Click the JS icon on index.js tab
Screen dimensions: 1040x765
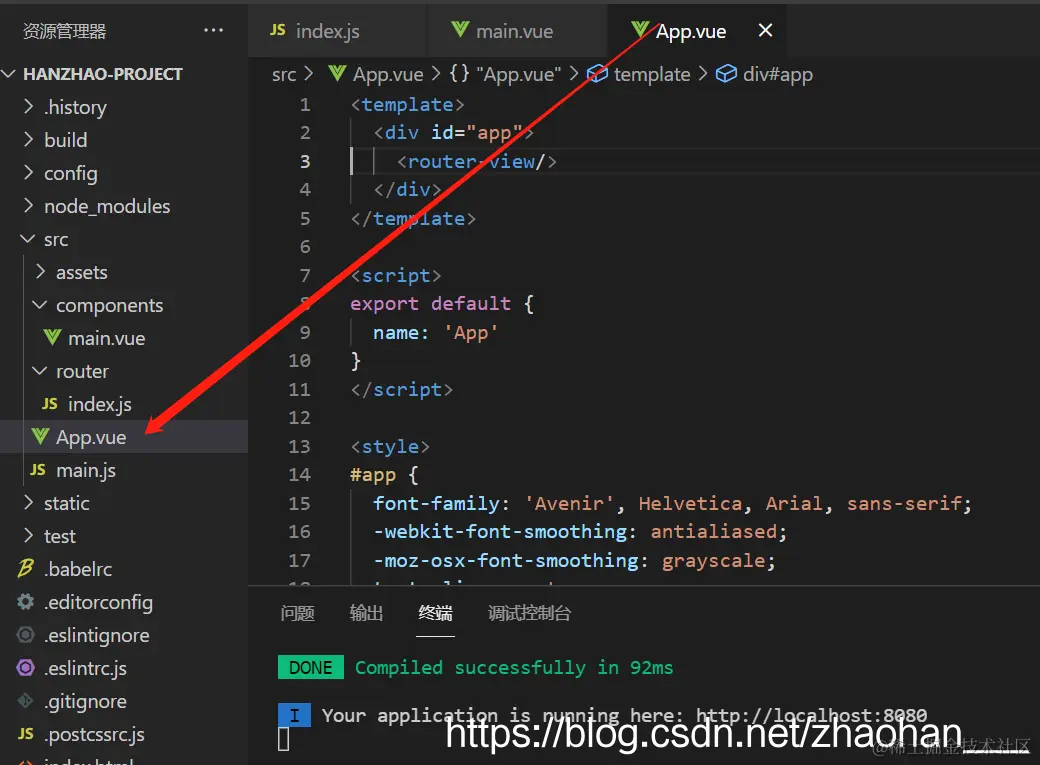277,30
